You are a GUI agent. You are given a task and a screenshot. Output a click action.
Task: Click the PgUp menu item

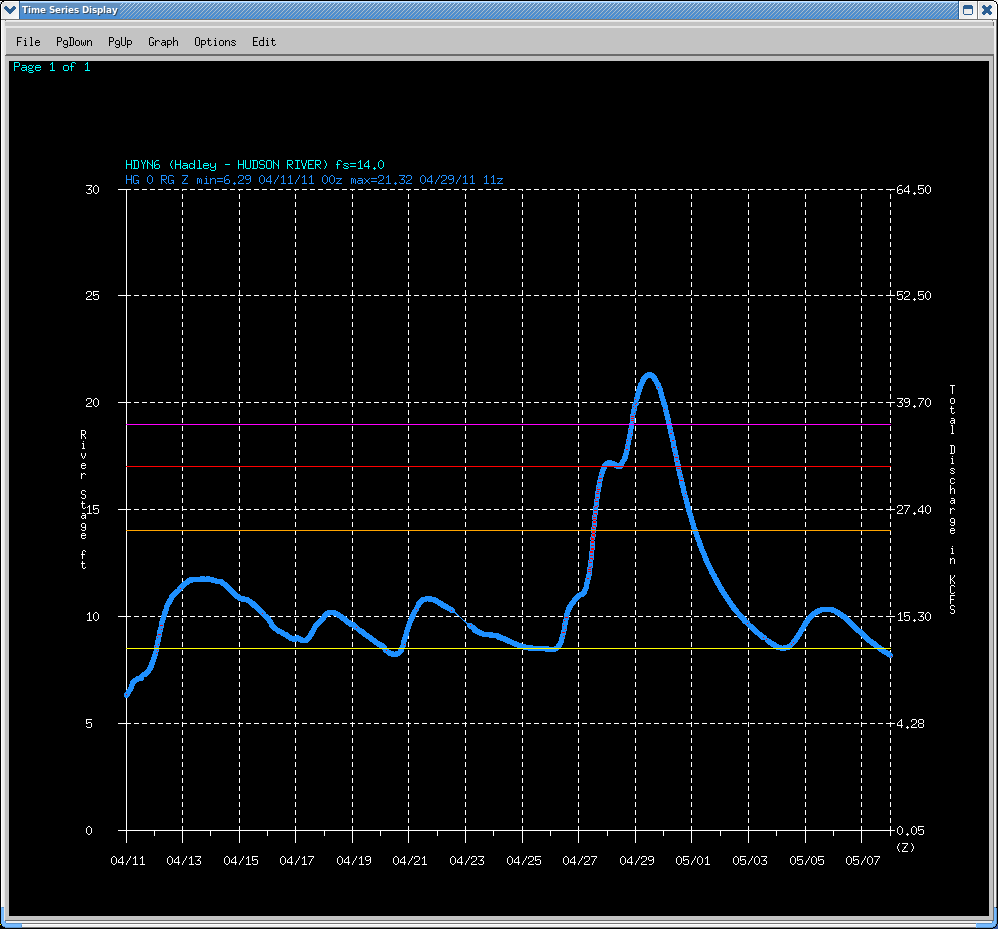[x=120, y=42]
